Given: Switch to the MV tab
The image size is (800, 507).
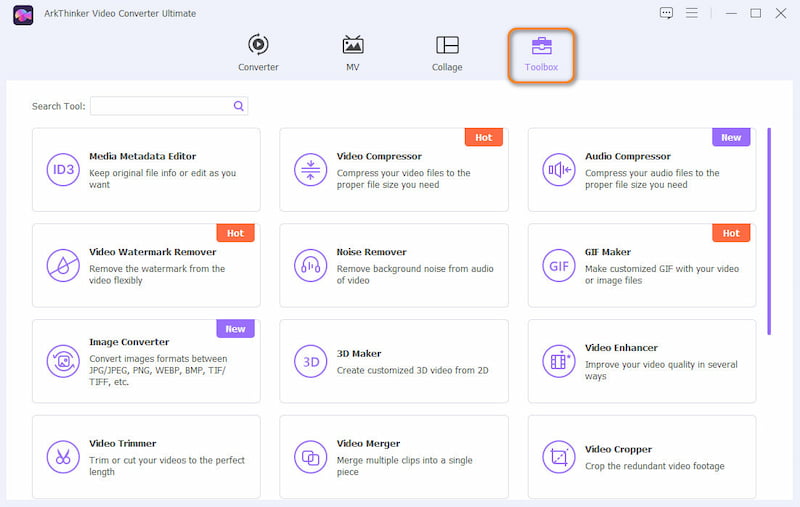Looking at the screenshot, I should [x=353, y=53].
